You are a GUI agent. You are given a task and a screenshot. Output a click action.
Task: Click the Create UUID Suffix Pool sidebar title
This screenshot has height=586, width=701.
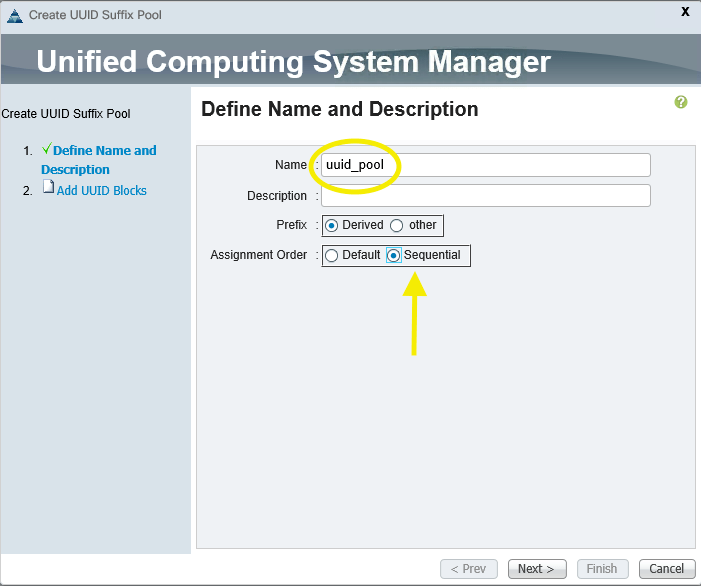point(66,114)
